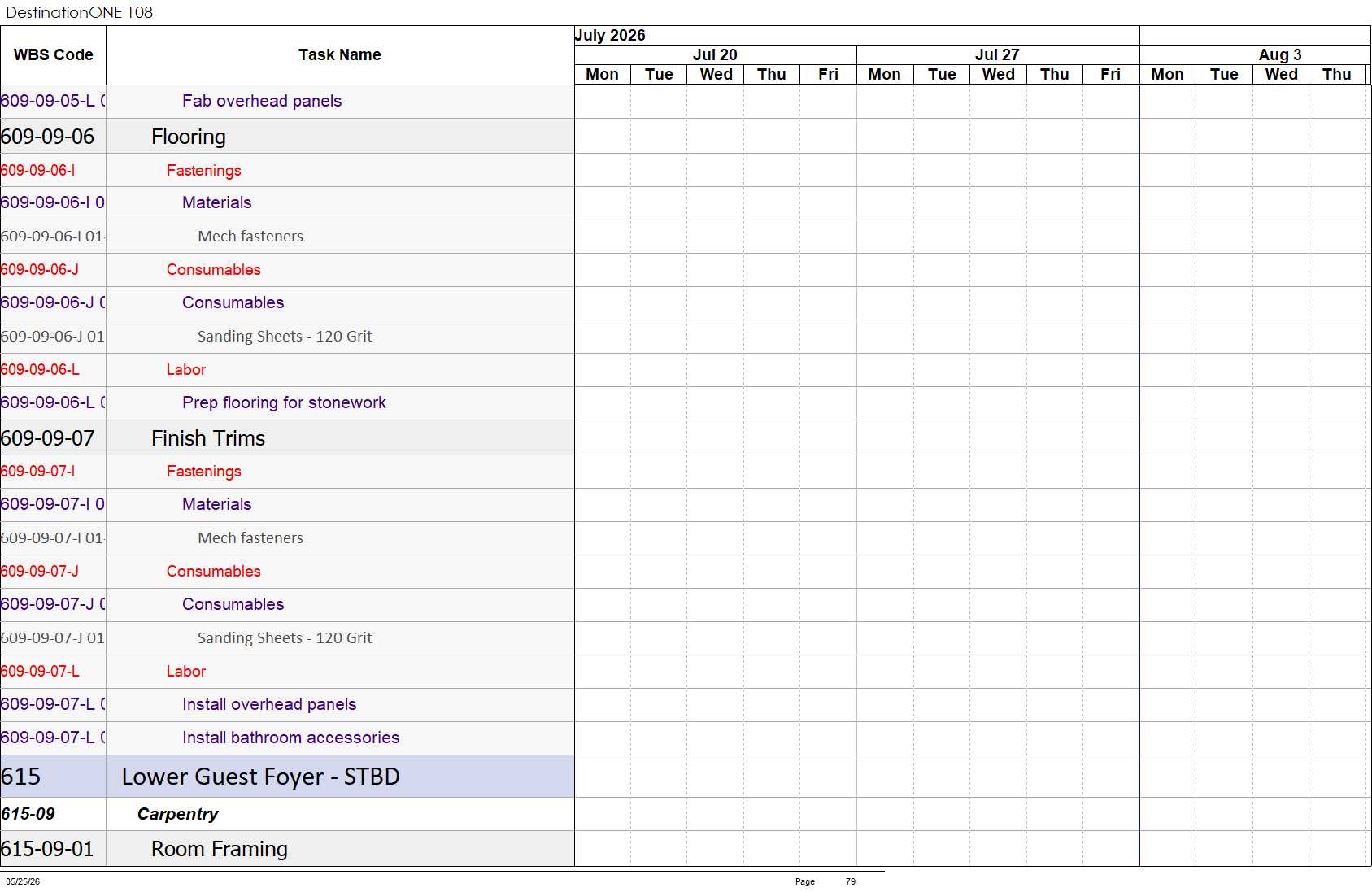The width and height of the screenshot is (1372, 892).
Task: Click Lower Guest Foyer - STBD row
Action: point(287,777)
